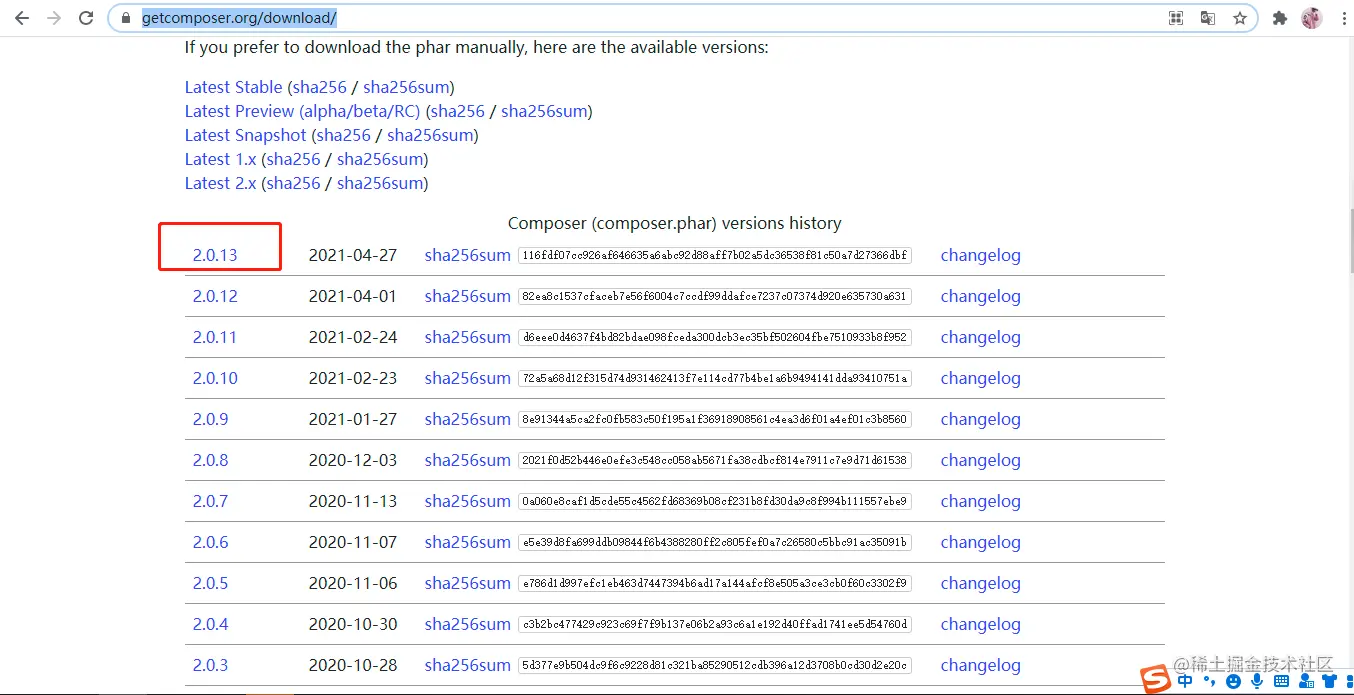The width and height of the screenshot is (1354, 695).
Task: View changelog for version 2.0.3
Action: (980, 665)
